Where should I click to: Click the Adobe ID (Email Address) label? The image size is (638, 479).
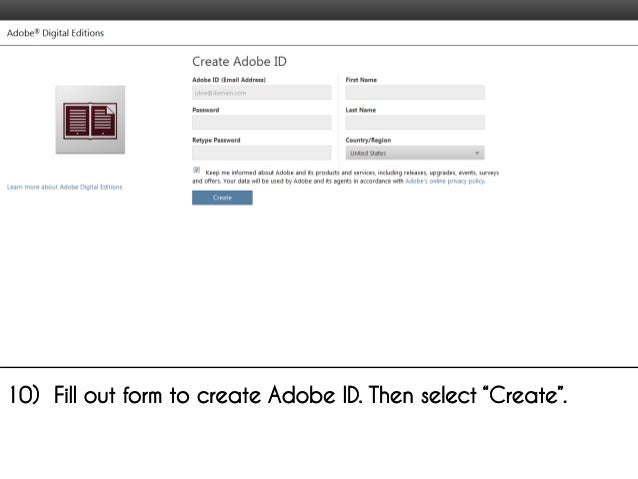(x=229, y=80)
